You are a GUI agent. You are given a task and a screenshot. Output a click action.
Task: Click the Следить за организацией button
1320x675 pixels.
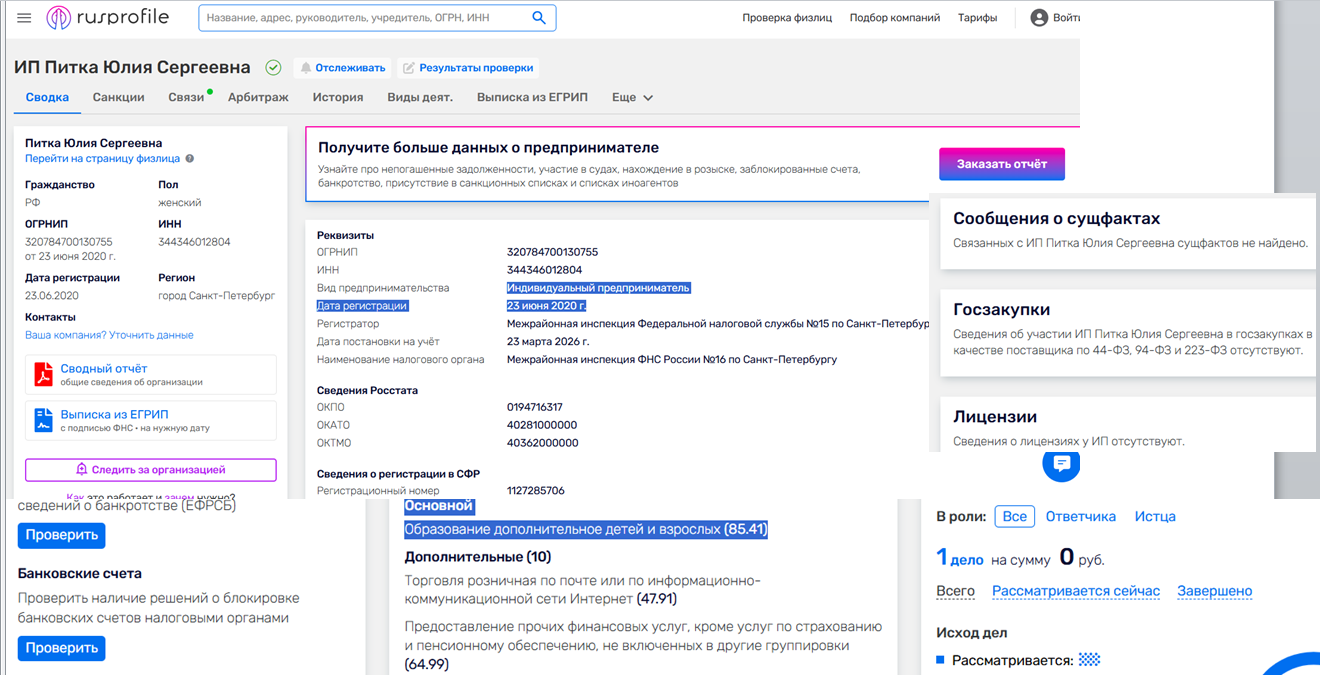151,470
